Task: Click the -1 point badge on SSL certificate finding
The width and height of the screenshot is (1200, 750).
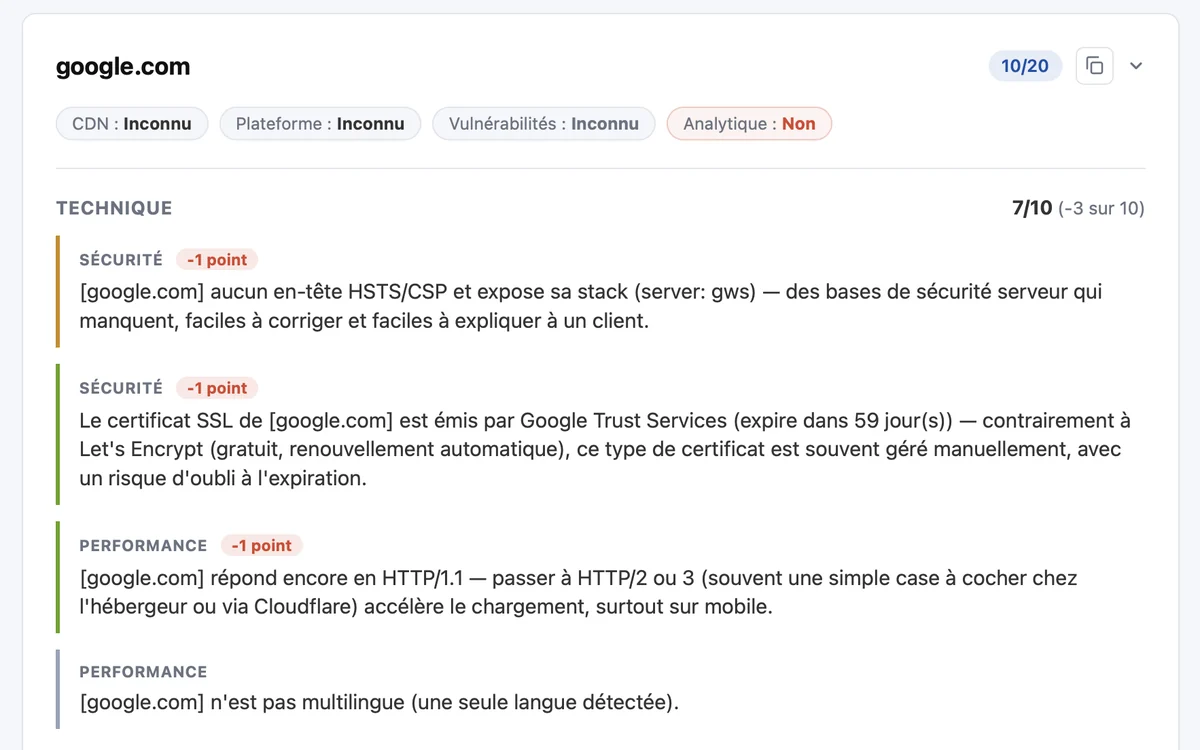Action: [x=217, y=388]
